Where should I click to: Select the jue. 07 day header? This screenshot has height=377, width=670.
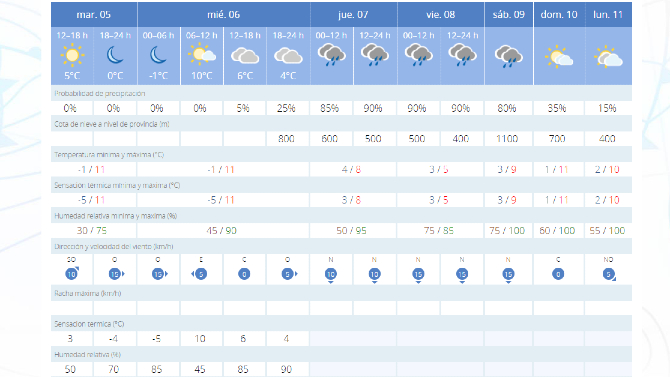pos(353,15)
